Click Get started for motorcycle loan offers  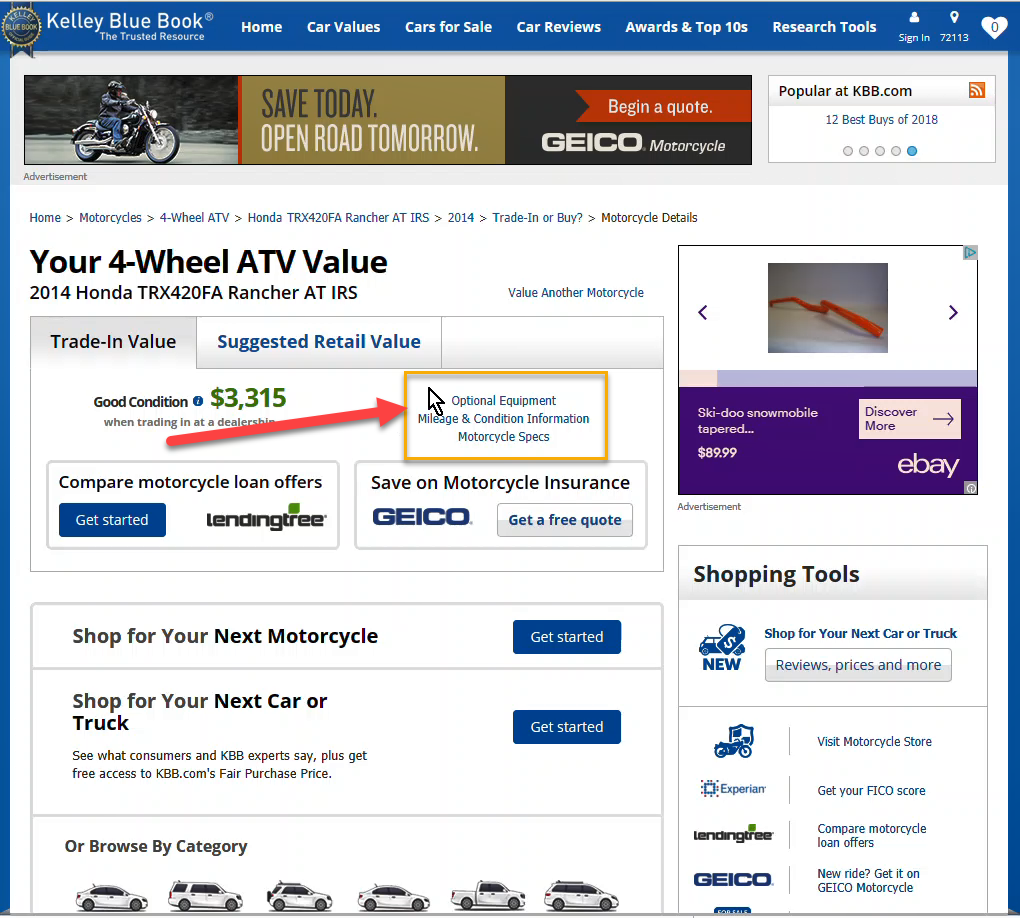(112, 520)
